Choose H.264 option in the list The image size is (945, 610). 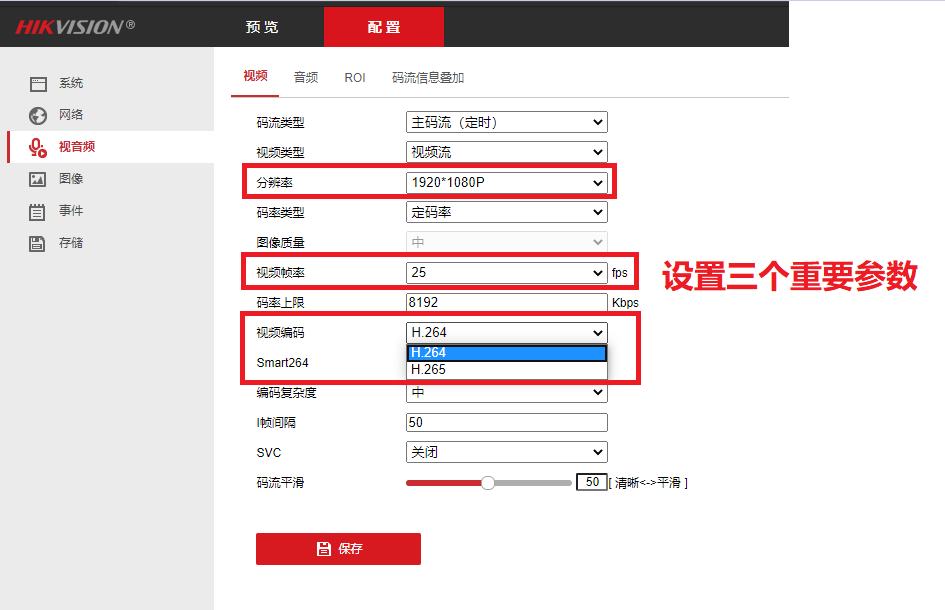(x=507, y=353)
